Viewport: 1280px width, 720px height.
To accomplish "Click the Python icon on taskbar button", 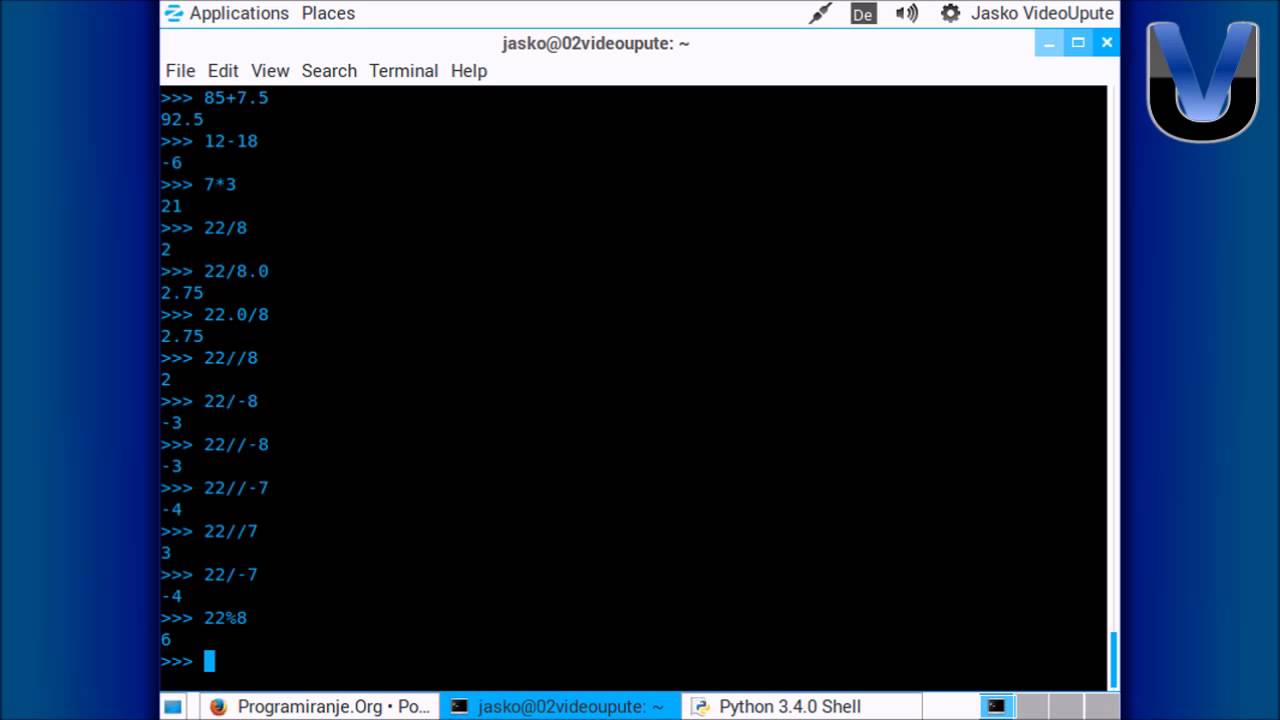I will (x=700, y=707).
